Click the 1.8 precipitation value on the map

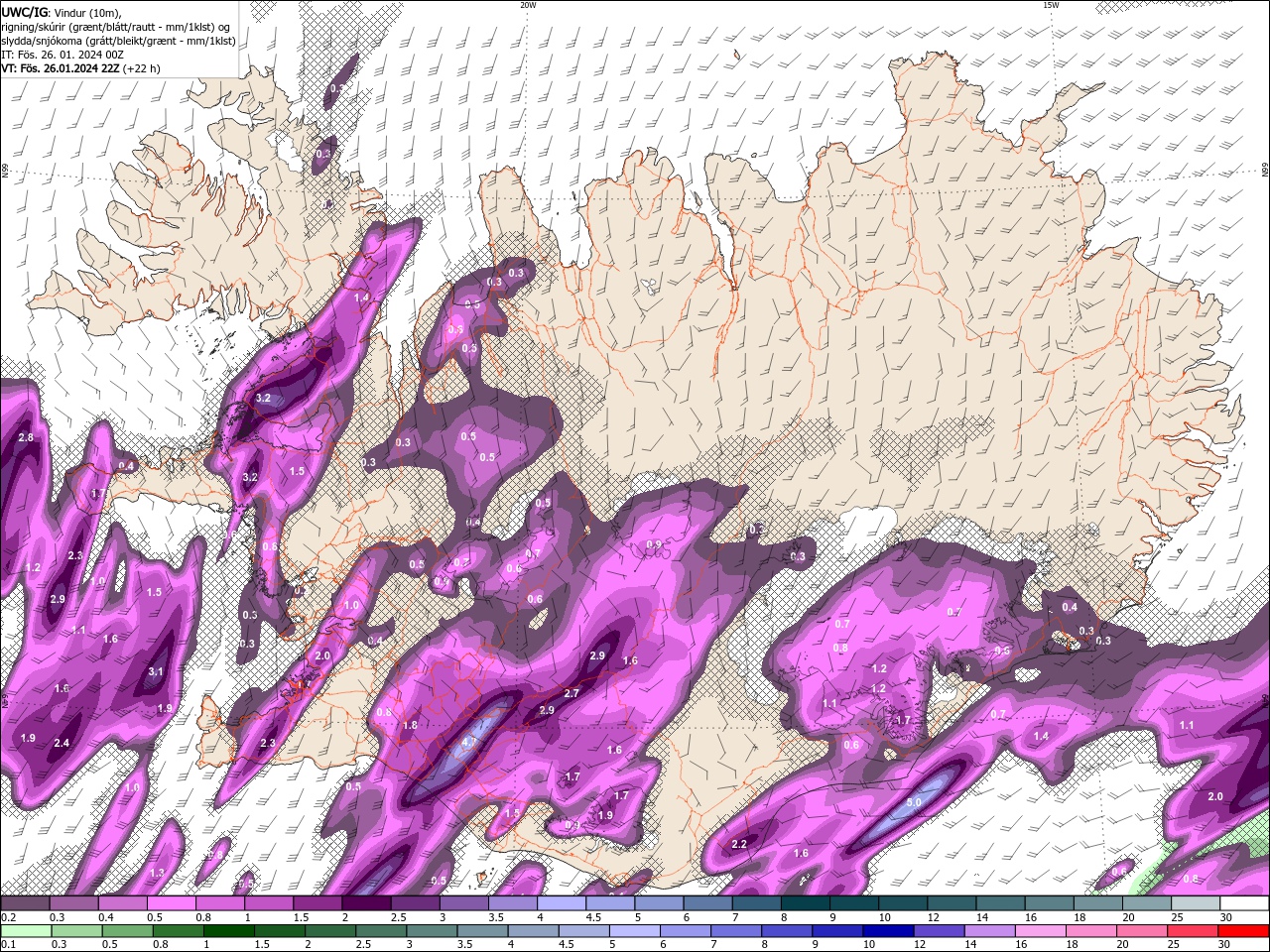click(409, 726)
